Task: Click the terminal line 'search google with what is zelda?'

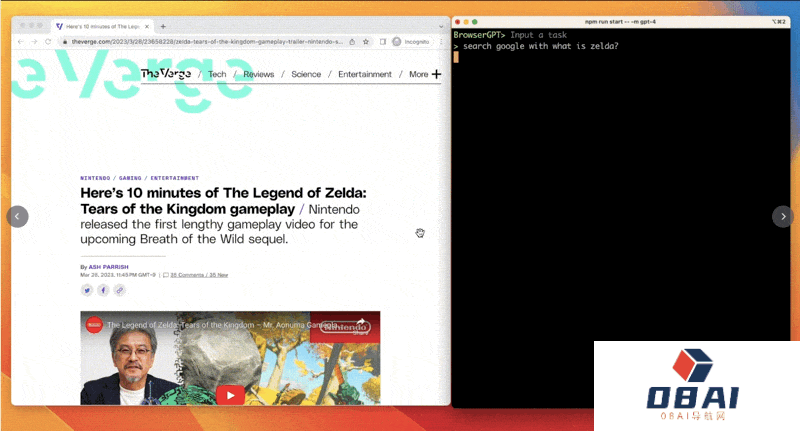Action: click(540, 46)
